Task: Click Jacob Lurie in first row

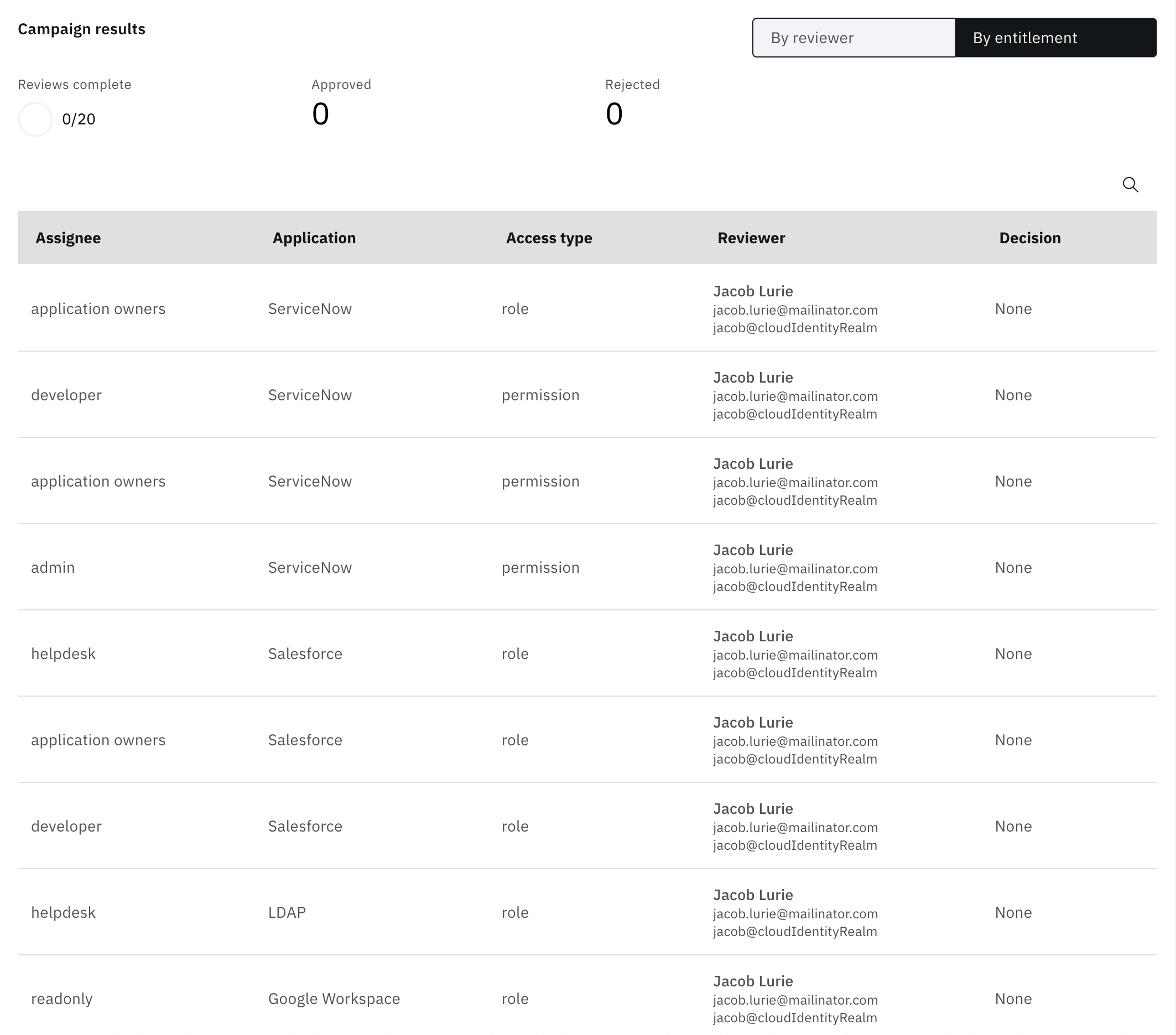Action: point(752,291)
